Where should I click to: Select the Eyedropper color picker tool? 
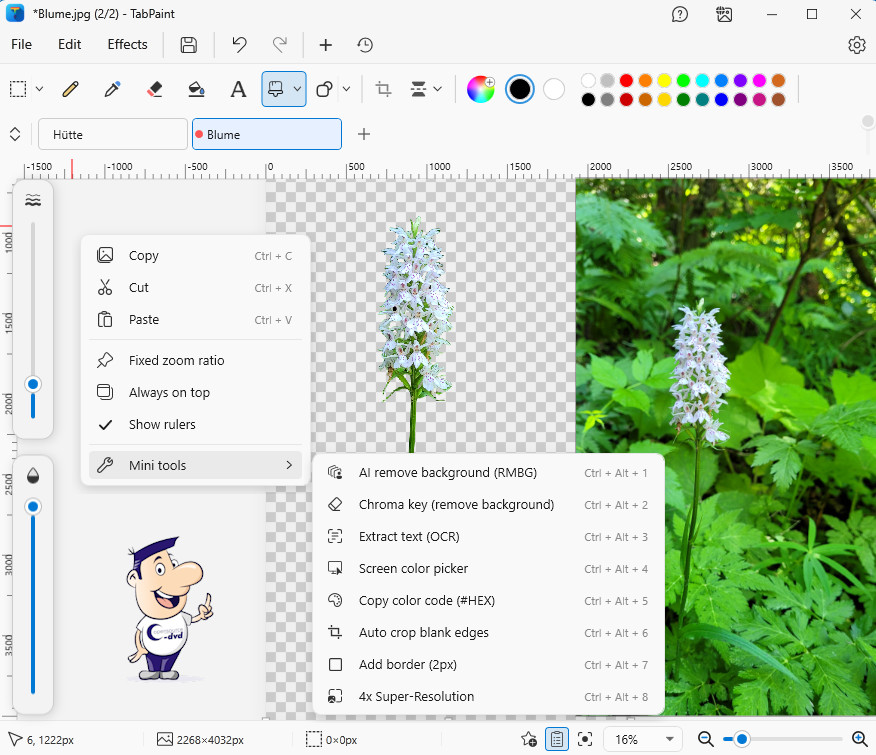click(x=112, y=89)
